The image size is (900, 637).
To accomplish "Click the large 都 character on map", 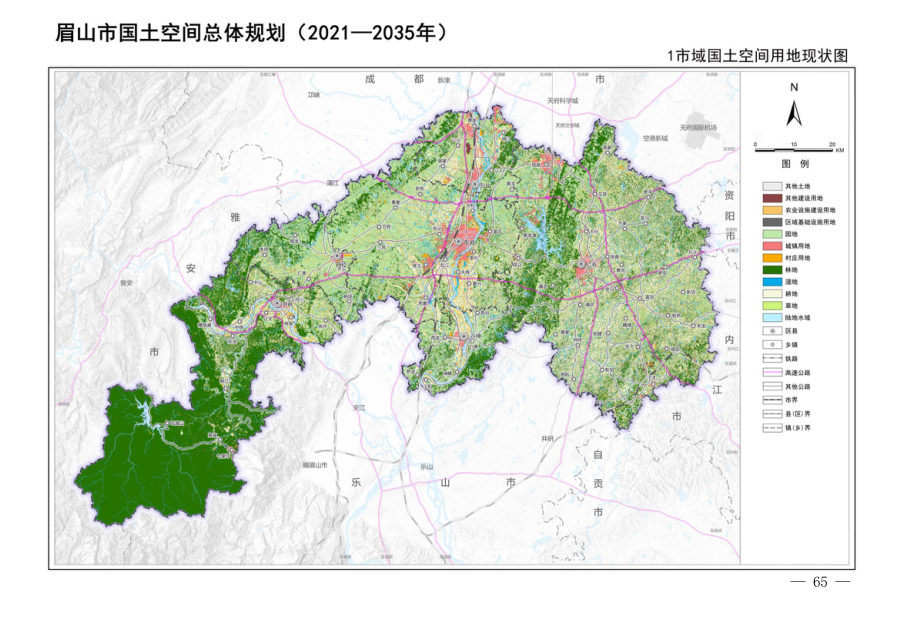I will (x=419, y=79).
